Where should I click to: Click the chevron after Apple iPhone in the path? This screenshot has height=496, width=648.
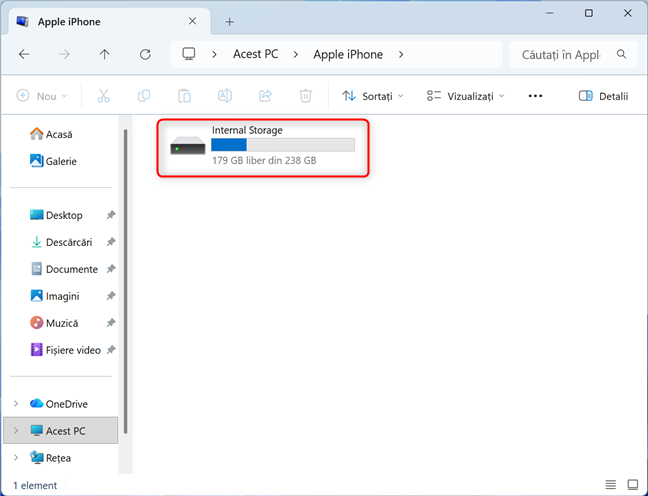[x=401, y=54]
